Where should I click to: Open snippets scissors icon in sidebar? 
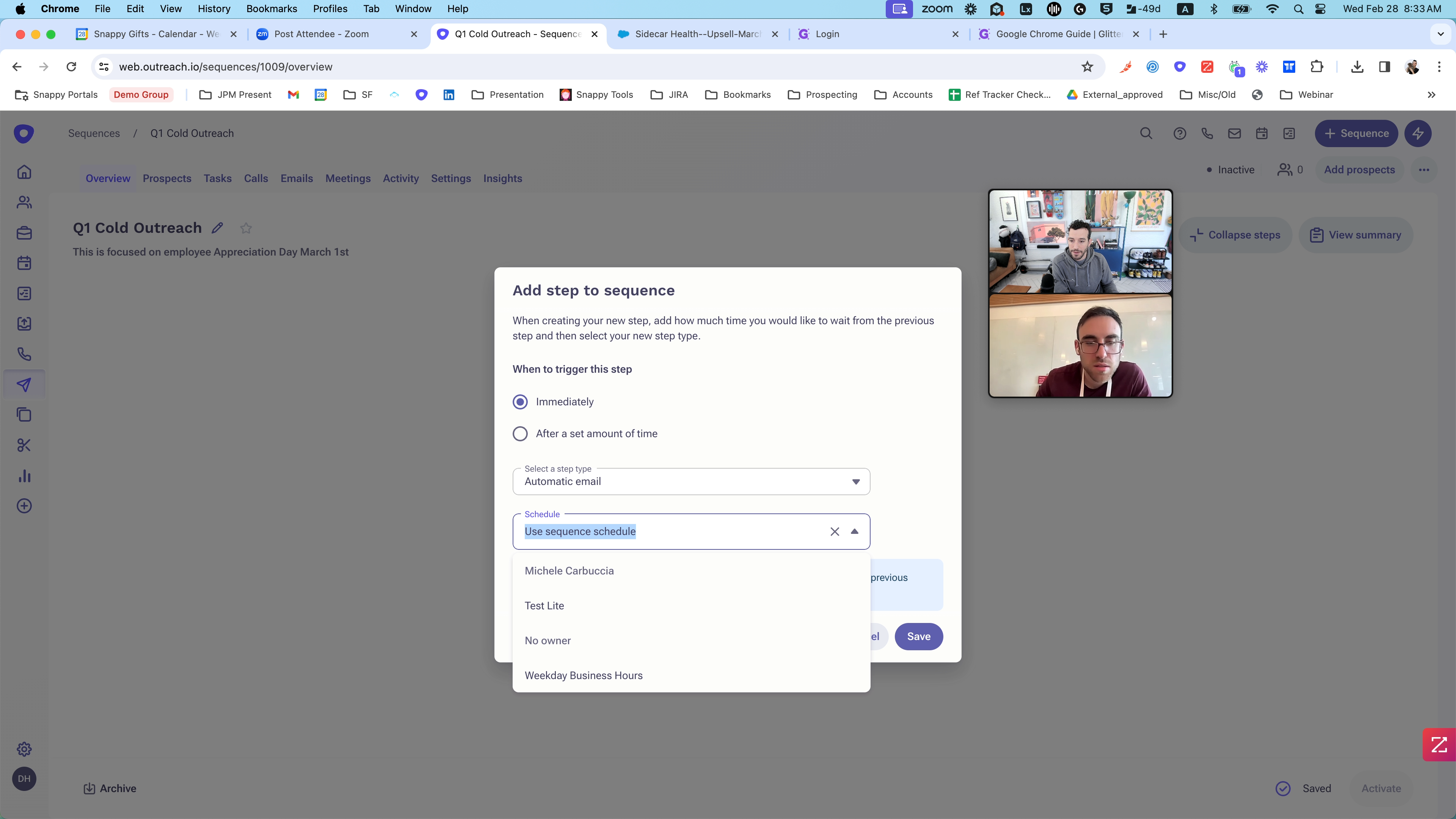(24, 446)
